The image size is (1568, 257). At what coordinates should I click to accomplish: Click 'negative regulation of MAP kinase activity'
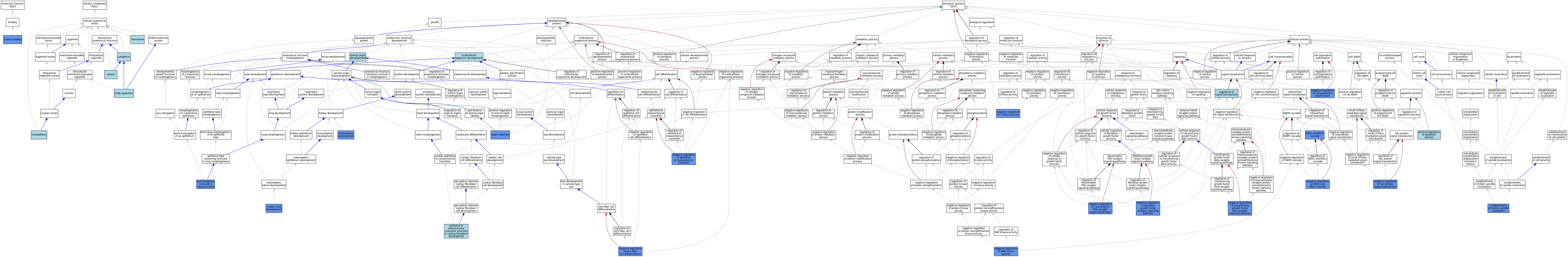(x=1006, y=251)
